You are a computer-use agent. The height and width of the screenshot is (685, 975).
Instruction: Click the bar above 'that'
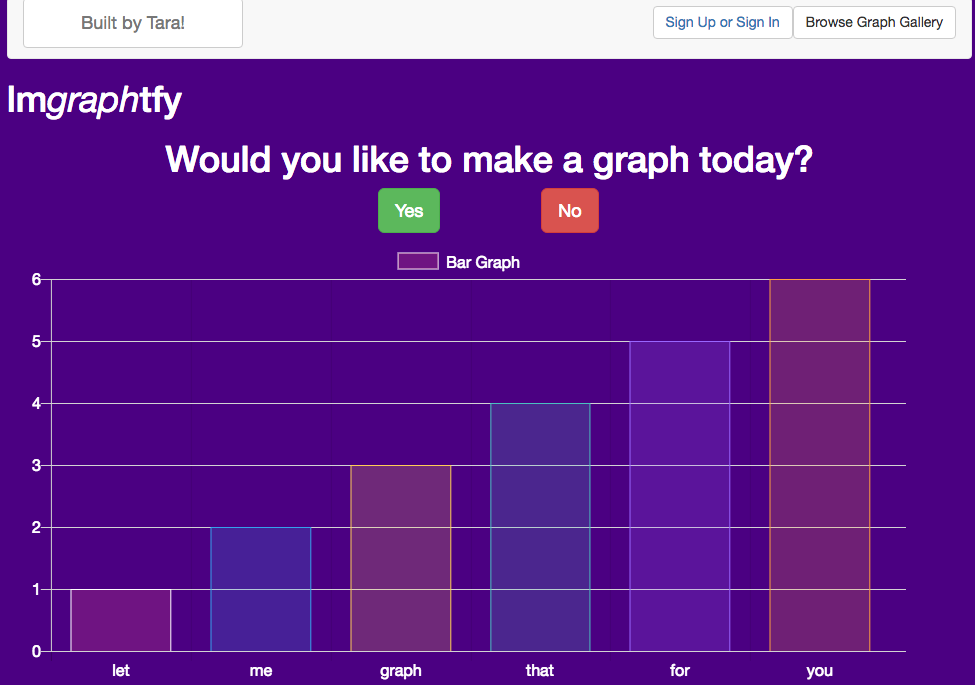pyautogui.click(x=540, y=527)
